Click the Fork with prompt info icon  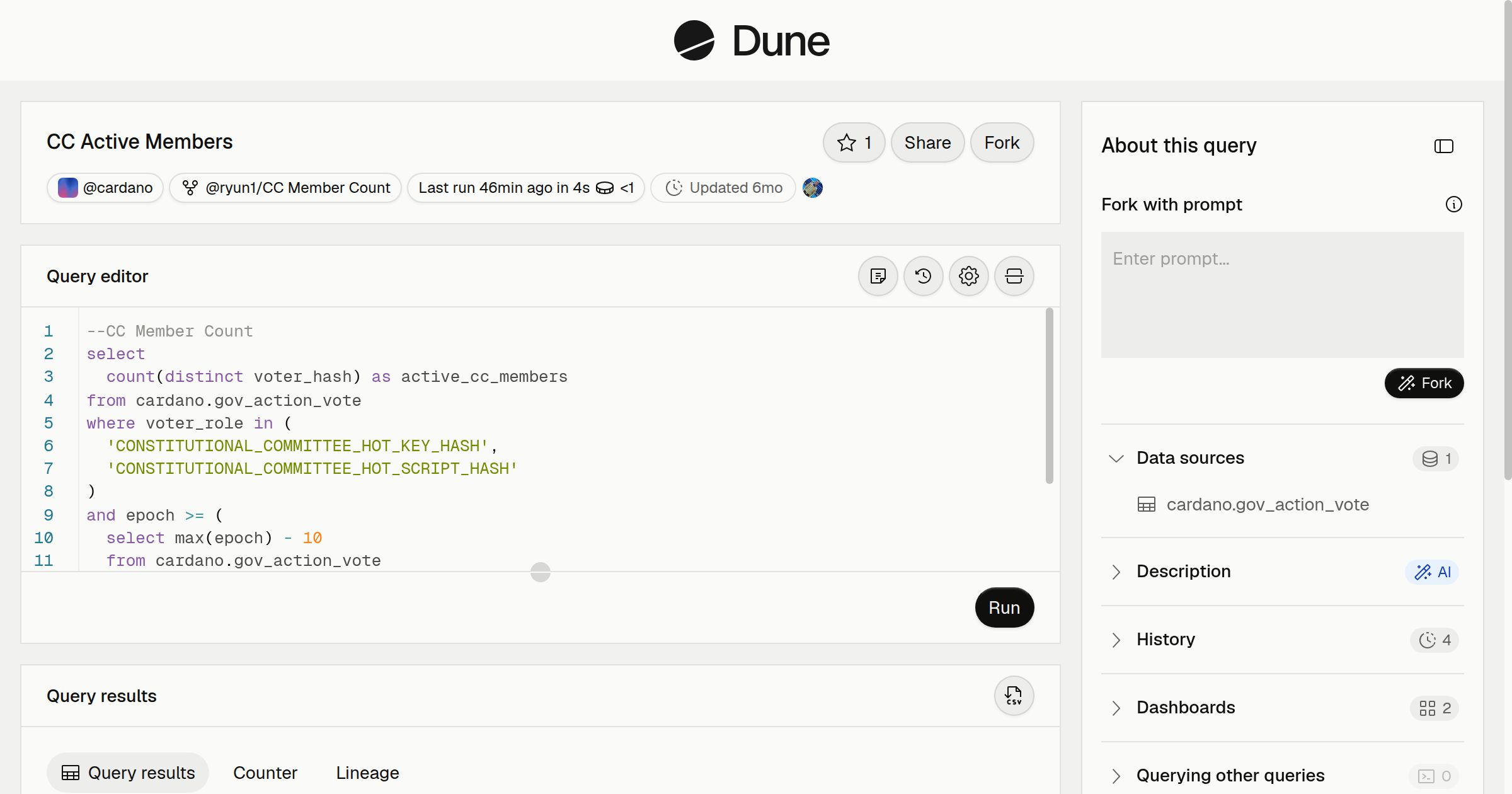pyautogui.click(x=1454, y=204)
